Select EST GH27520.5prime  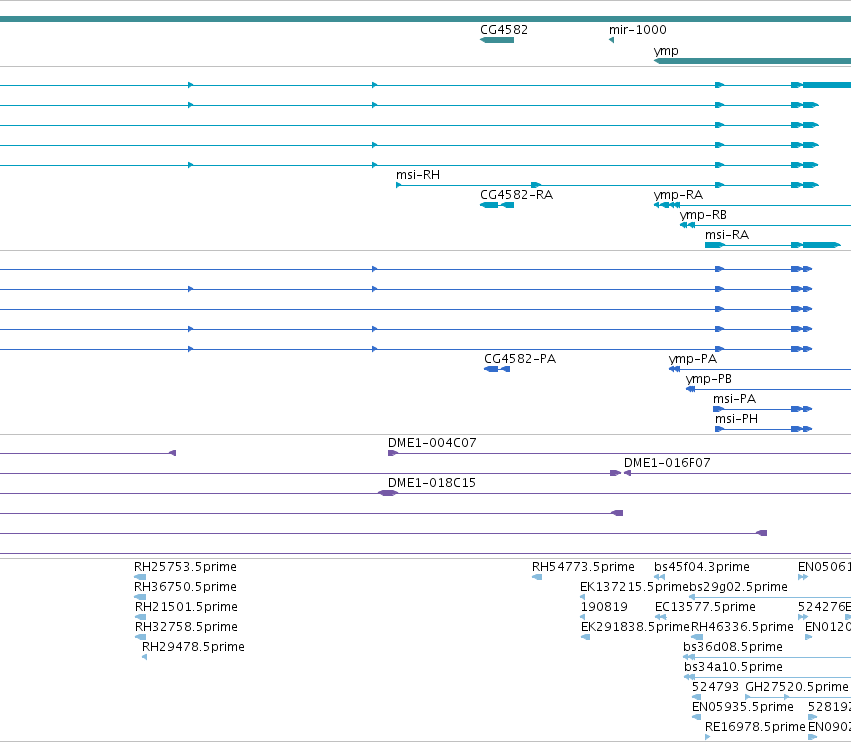click(796, 688)
